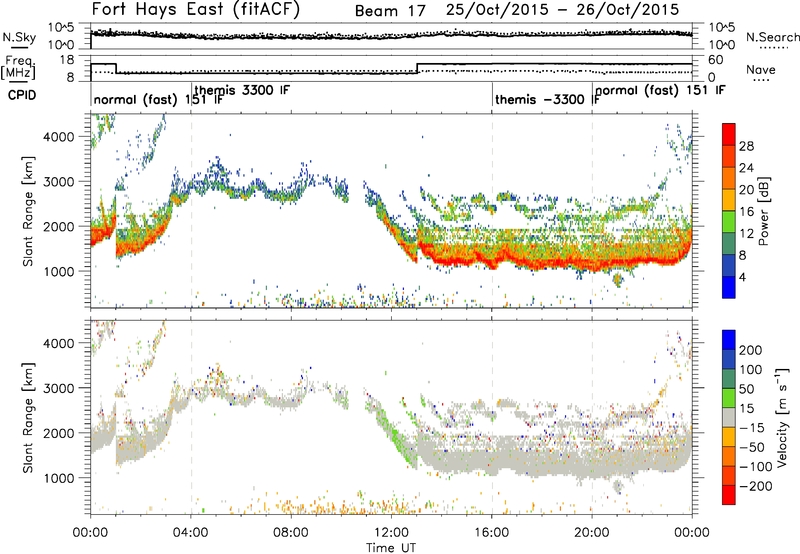
Task: Click the 'N.Sky' axis label
Action: tap(19, 37)
